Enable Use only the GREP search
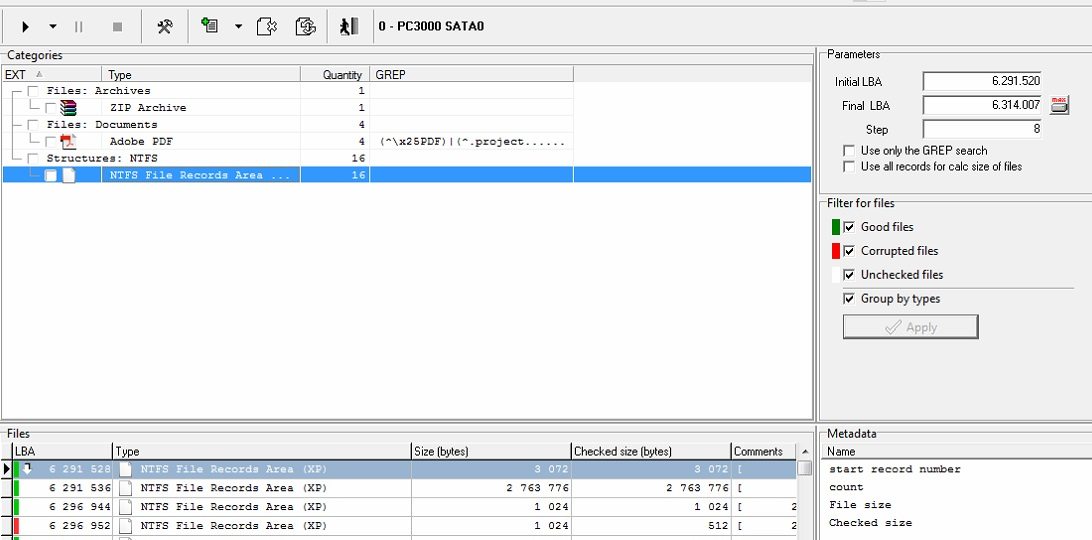The width and height of the screenshot is (1092, 540). click(x=849, y=151)
